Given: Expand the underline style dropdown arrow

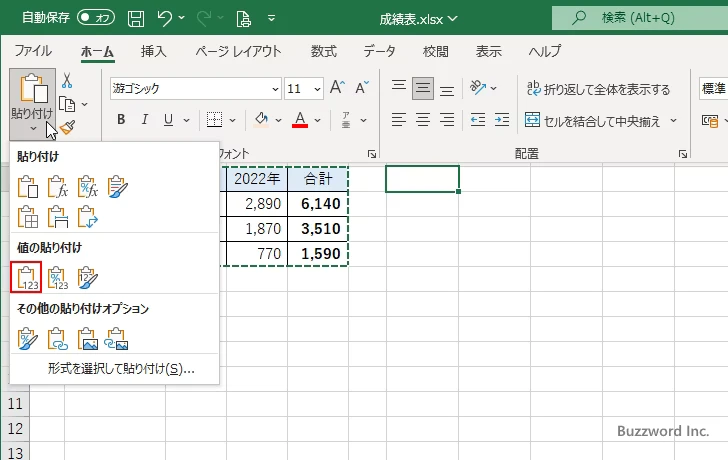Looking at the screenshot, I should click(x=186, y=120).
